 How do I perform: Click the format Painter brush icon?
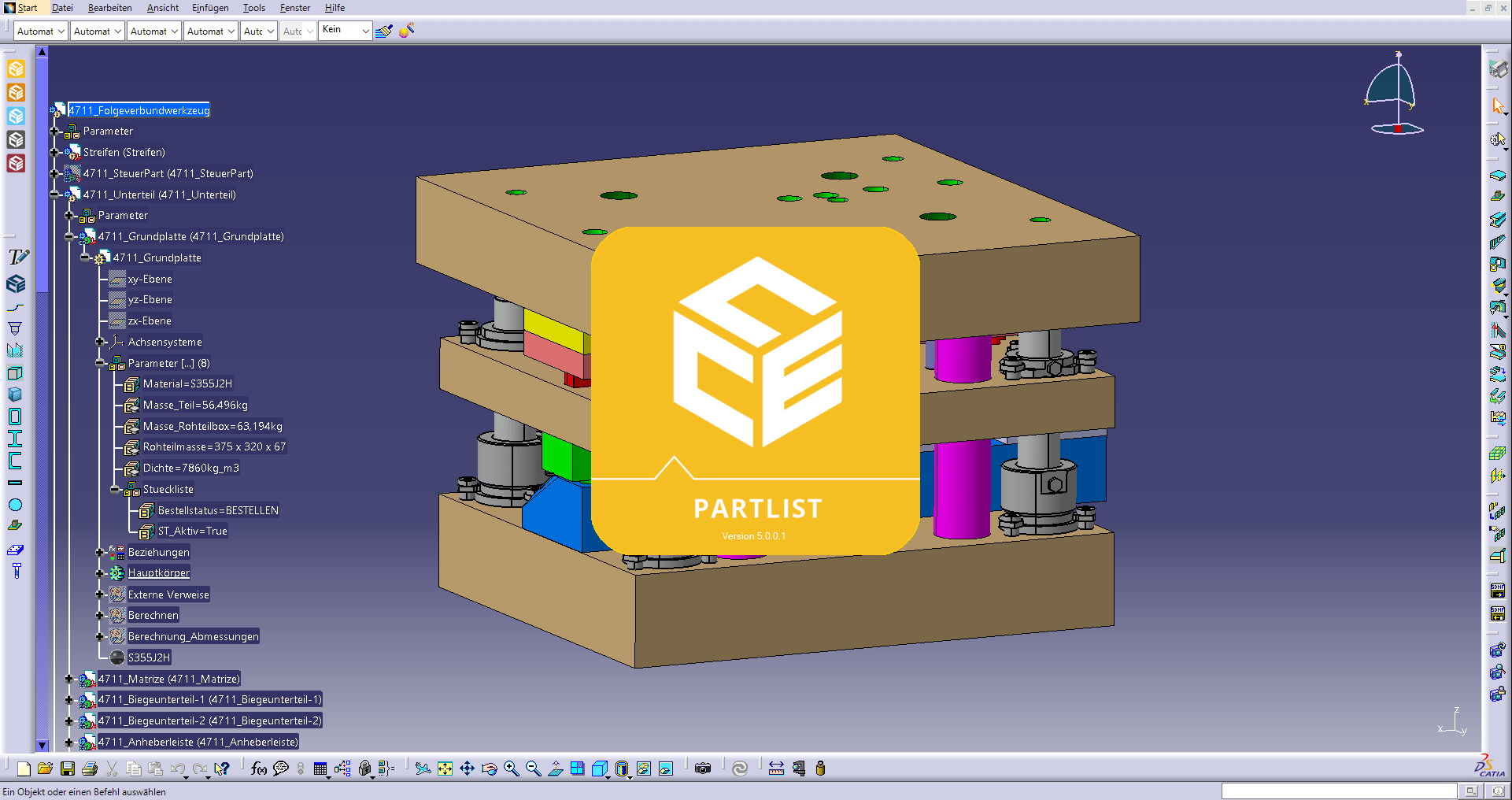pos(384,31)
